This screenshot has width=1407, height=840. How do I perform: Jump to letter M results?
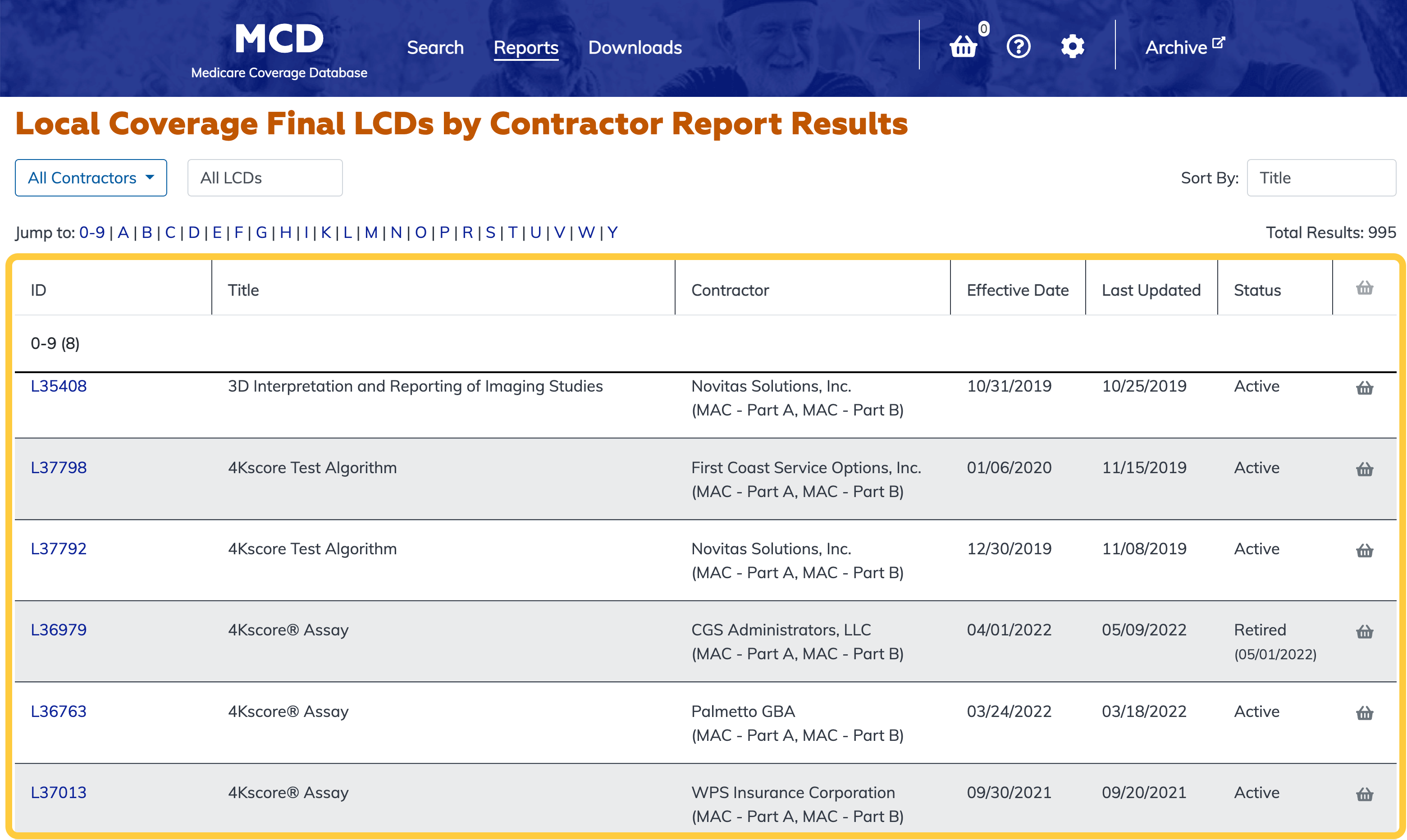click(x=371, y=232)
